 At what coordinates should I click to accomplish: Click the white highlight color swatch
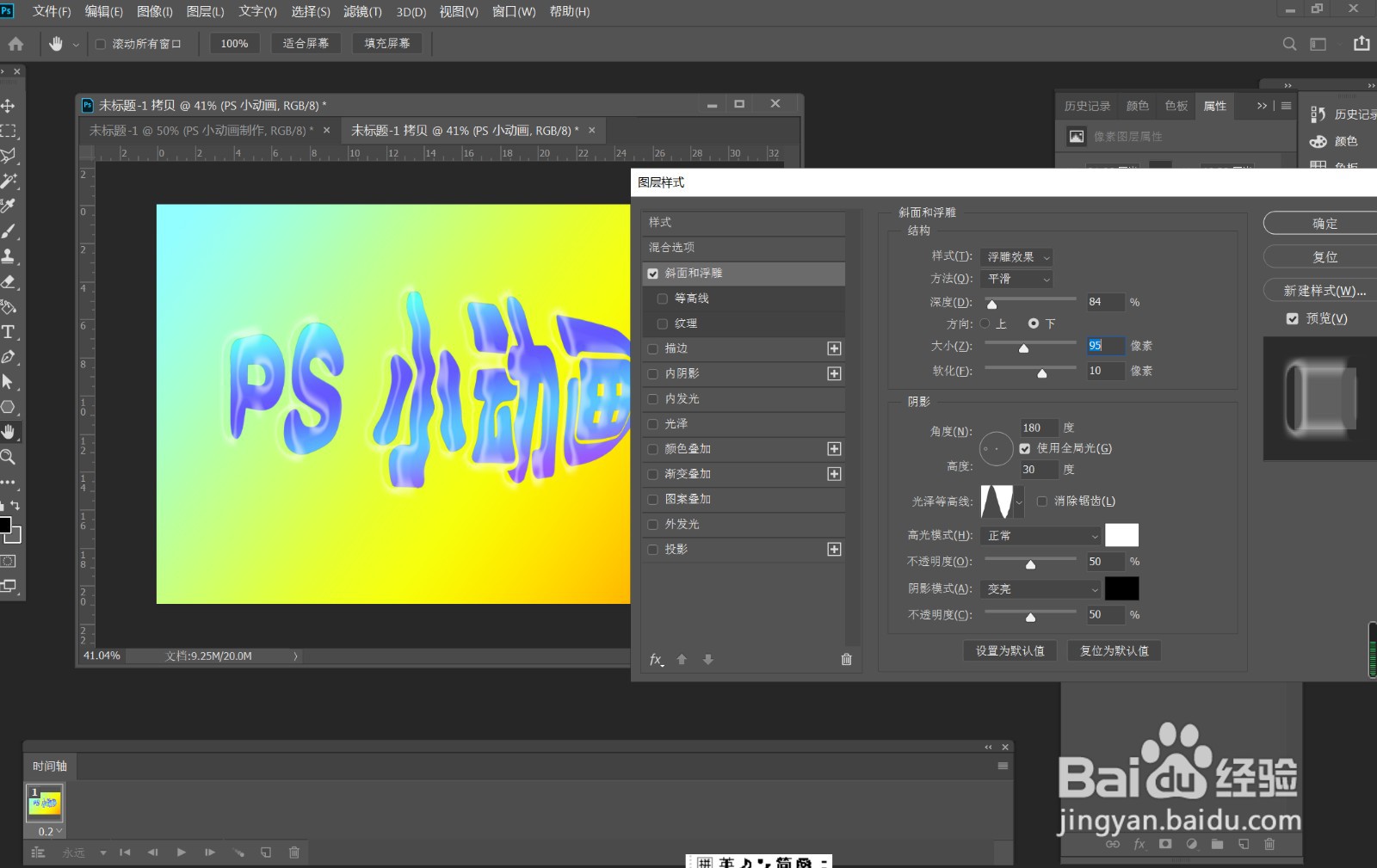click(1122, 535)
